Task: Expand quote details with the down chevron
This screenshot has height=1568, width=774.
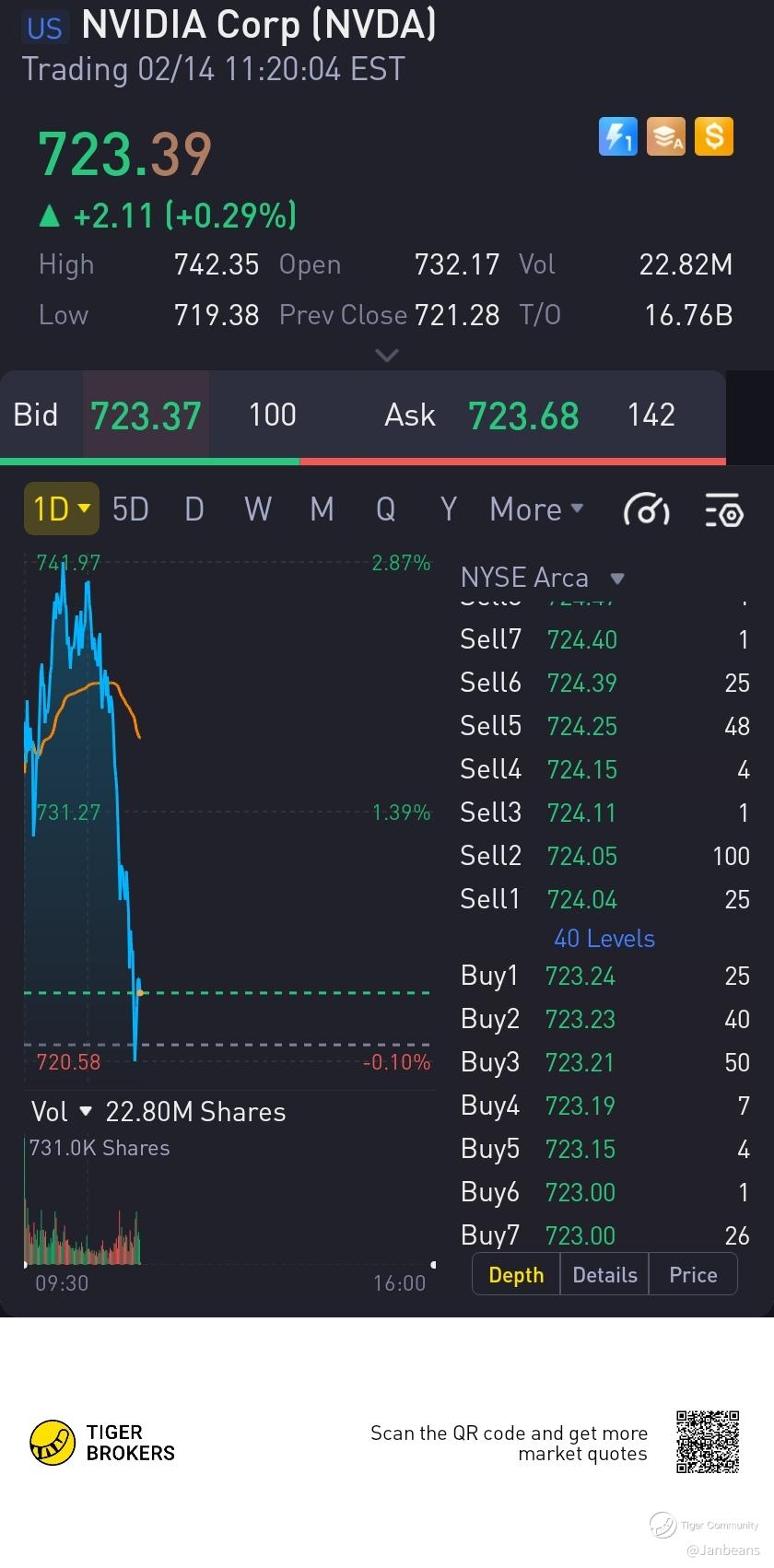Action: (387, 355)
